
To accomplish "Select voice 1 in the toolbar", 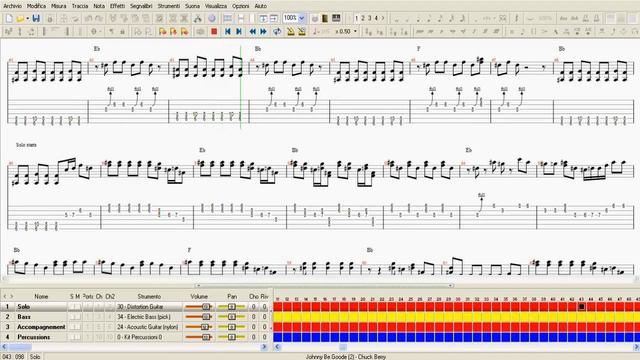I will coord(356,18).
